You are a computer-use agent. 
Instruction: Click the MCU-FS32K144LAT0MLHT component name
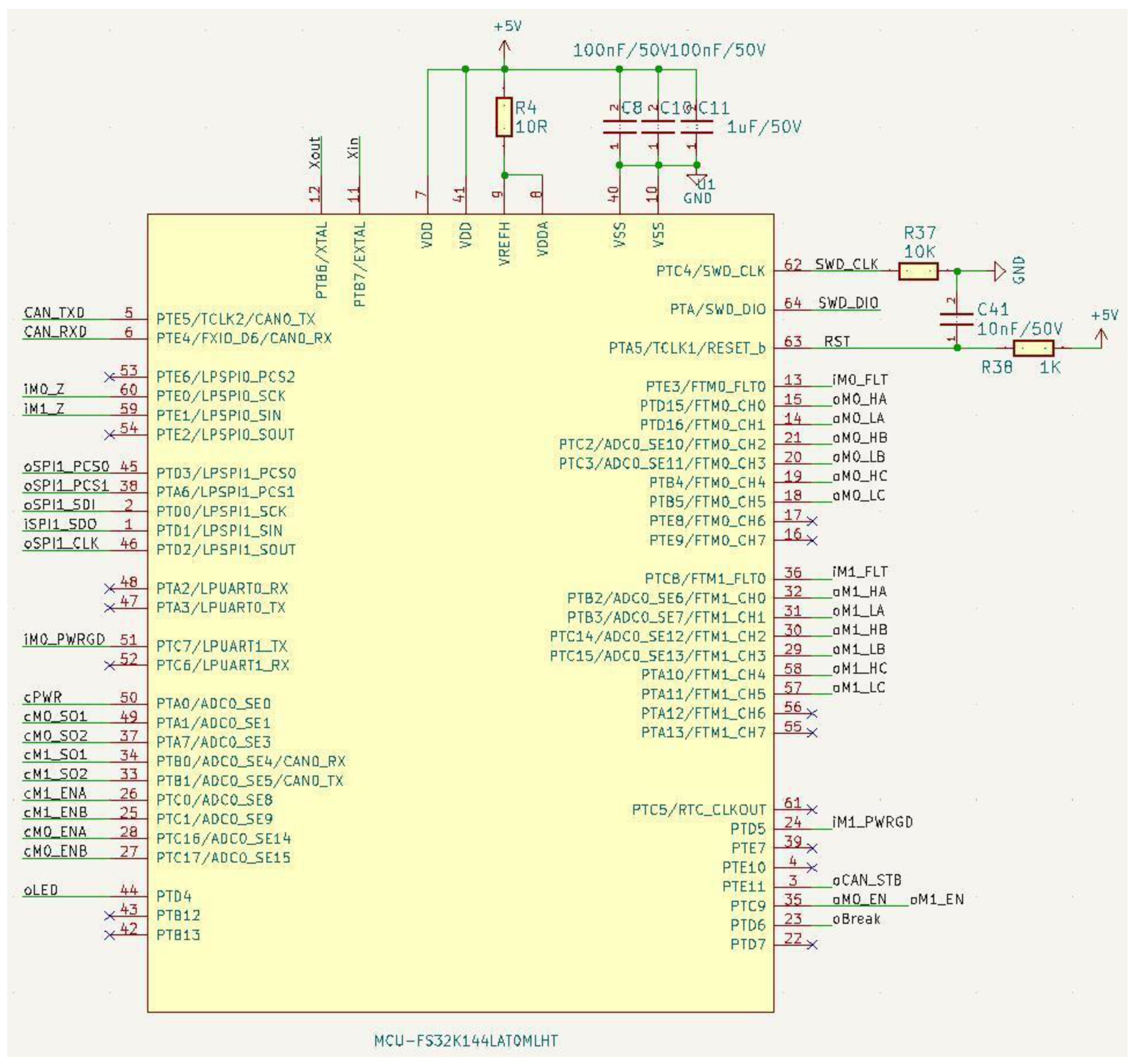click(x=466, y=1041)
